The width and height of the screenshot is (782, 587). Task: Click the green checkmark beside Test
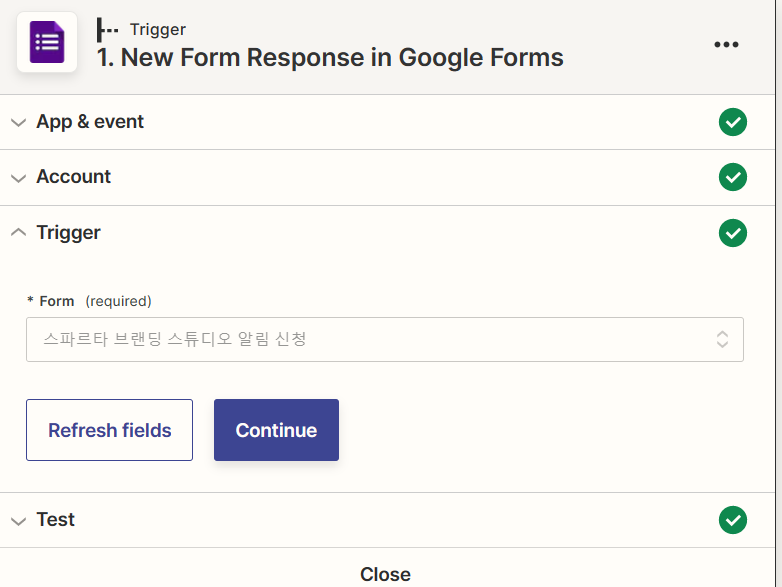[x=733, y=520]
